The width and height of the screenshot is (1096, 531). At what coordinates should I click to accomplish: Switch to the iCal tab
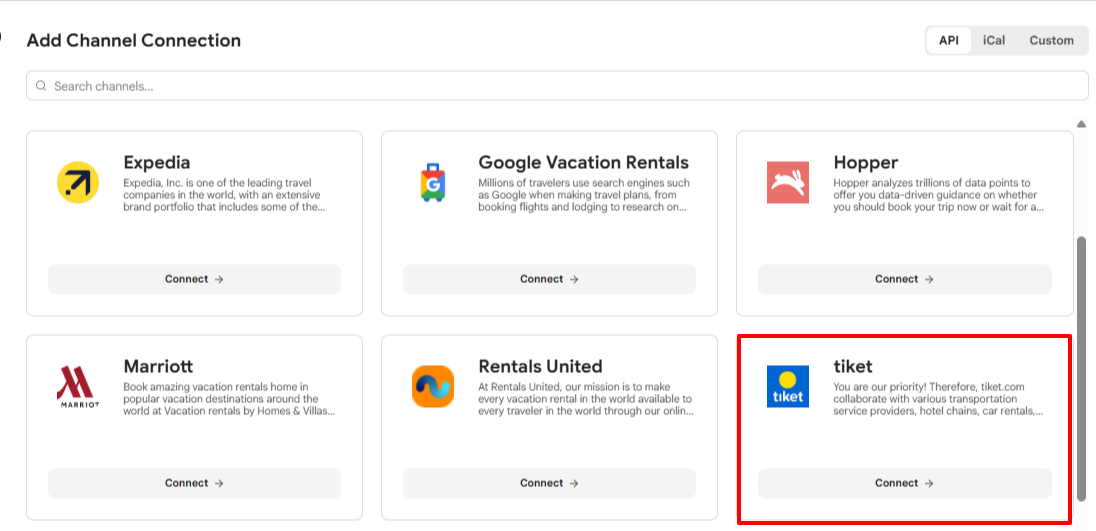(994, 41)
